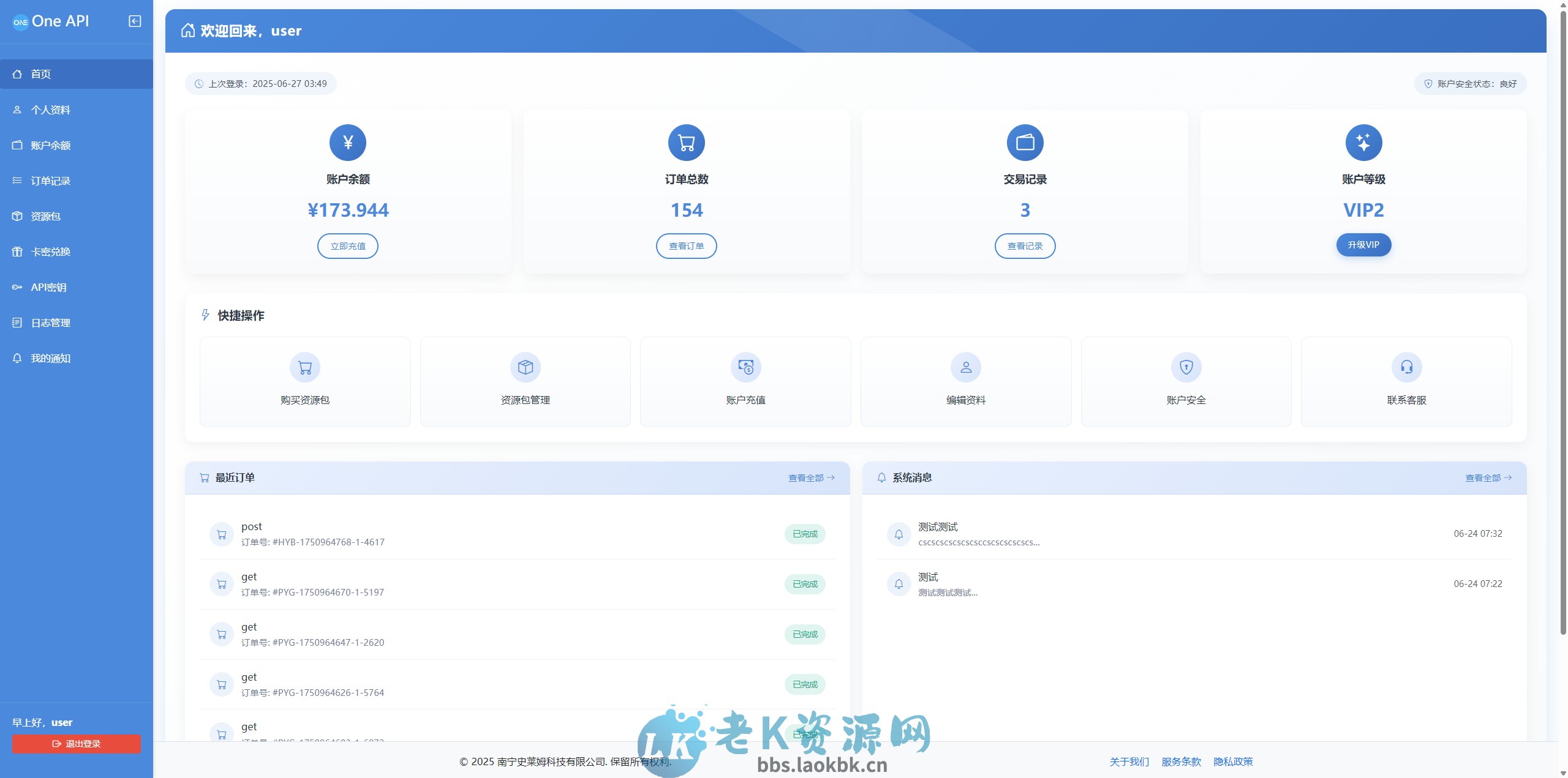Open 资源包管理 via its quick action icon
Viewport: 1568px width, 778px height.
[525, 367]
